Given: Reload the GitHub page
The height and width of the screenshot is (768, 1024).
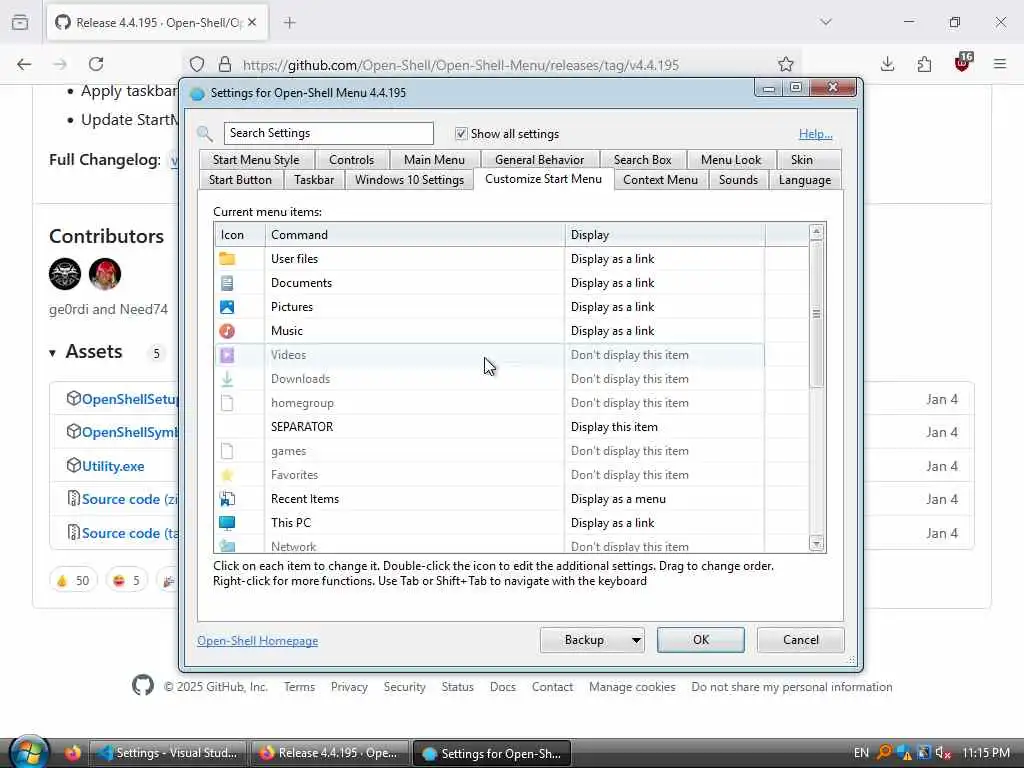Looking at the screenshot, I should pos(96,64).
